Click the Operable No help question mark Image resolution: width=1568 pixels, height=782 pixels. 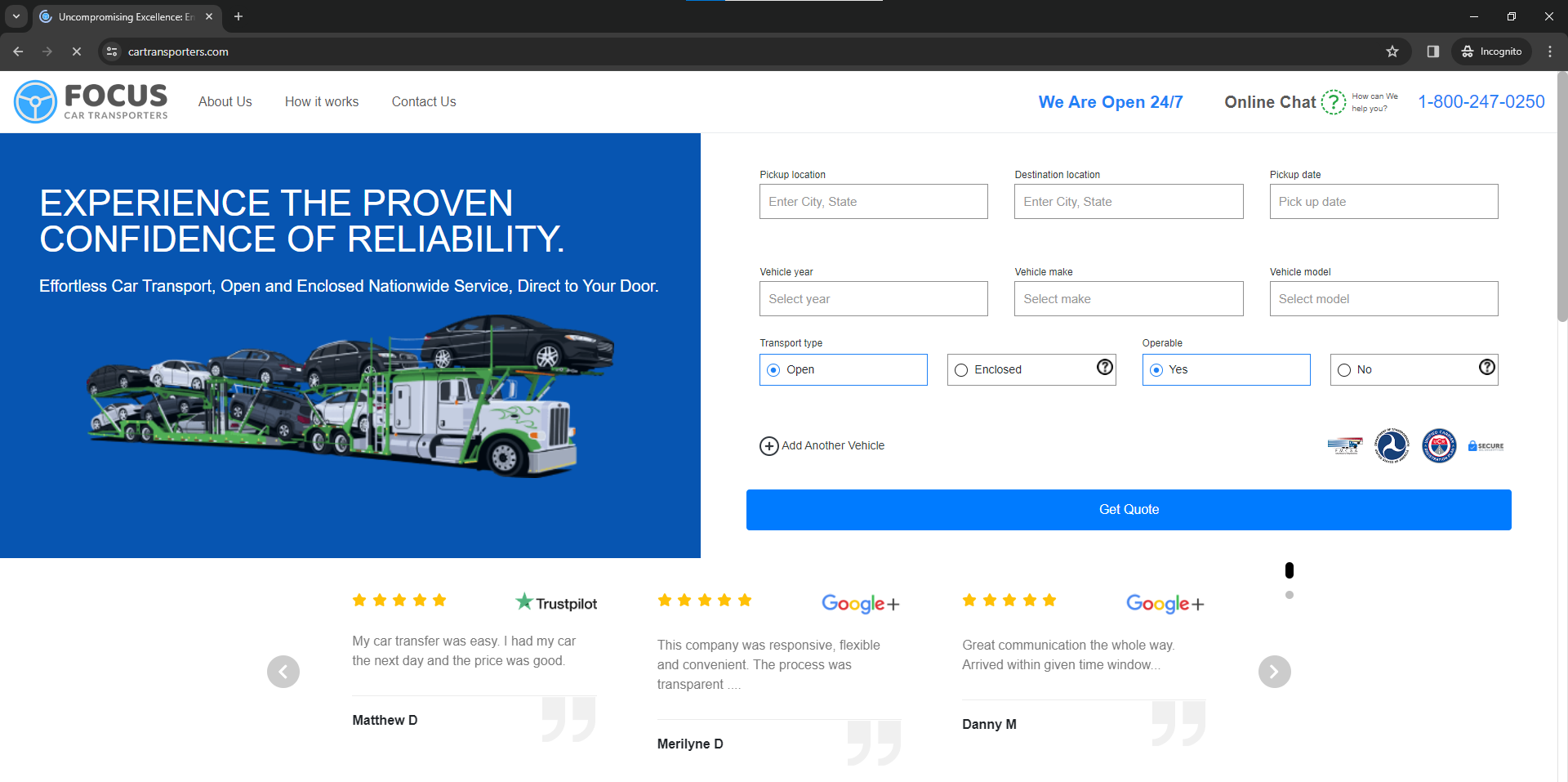coord(1486,368)
